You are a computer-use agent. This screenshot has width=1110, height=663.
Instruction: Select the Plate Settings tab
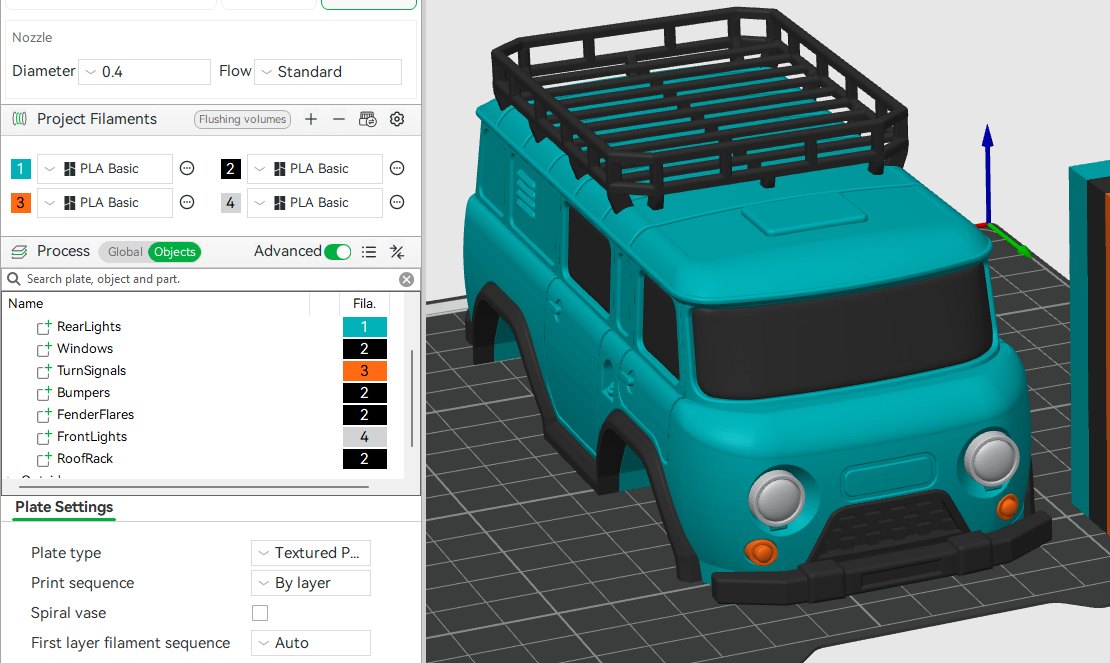tap(64, 507)
